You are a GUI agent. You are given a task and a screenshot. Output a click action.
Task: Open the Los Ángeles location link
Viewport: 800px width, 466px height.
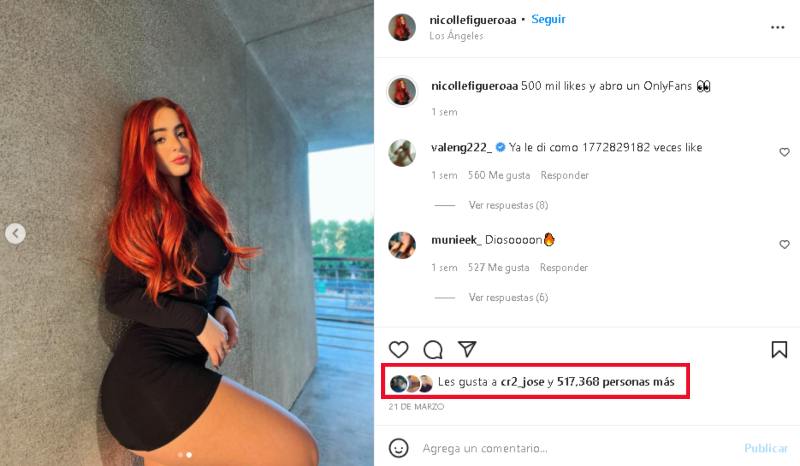pos(456,36)
